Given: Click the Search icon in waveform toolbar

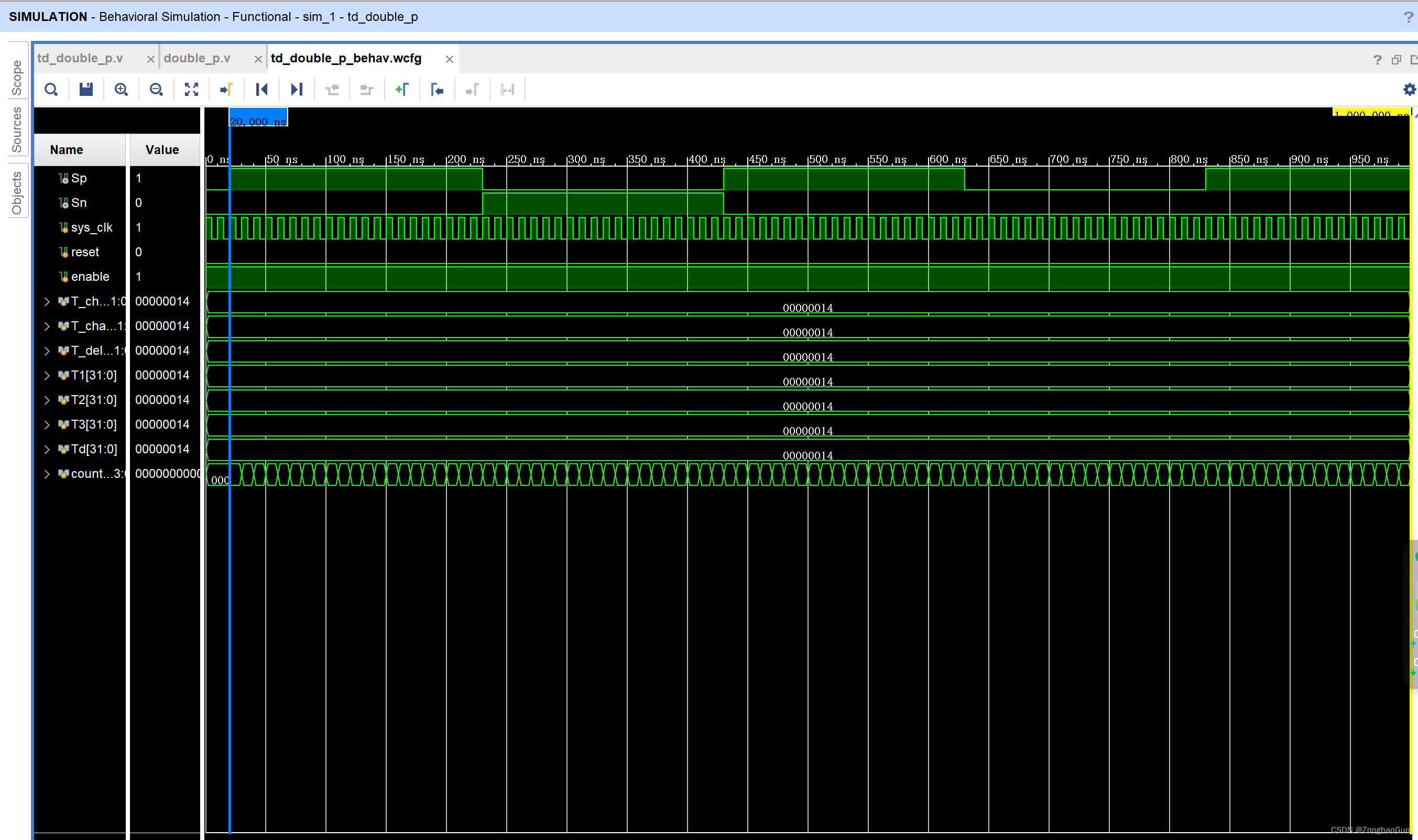Looking at the screenshot, I should [x=51, y=90].
